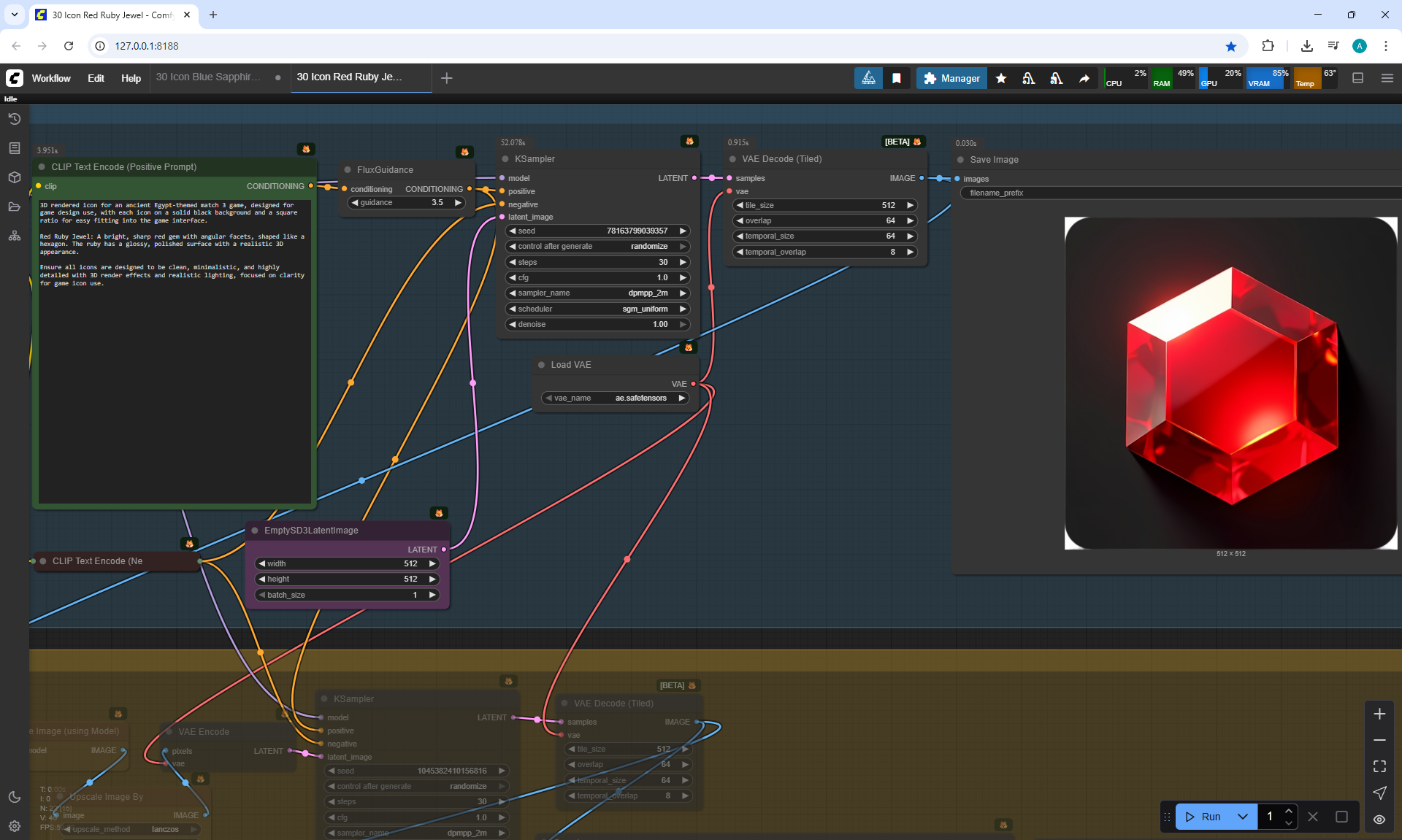Click the favorites star toolbar icon
The image size is (1402, 840).
coord(1001,78)
